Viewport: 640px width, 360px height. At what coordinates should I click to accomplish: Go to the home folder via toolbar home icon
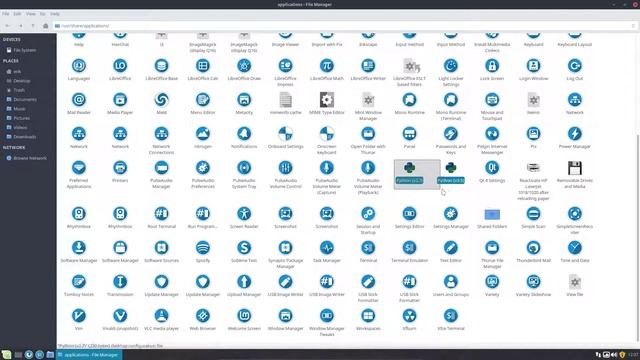click(46, 26)
